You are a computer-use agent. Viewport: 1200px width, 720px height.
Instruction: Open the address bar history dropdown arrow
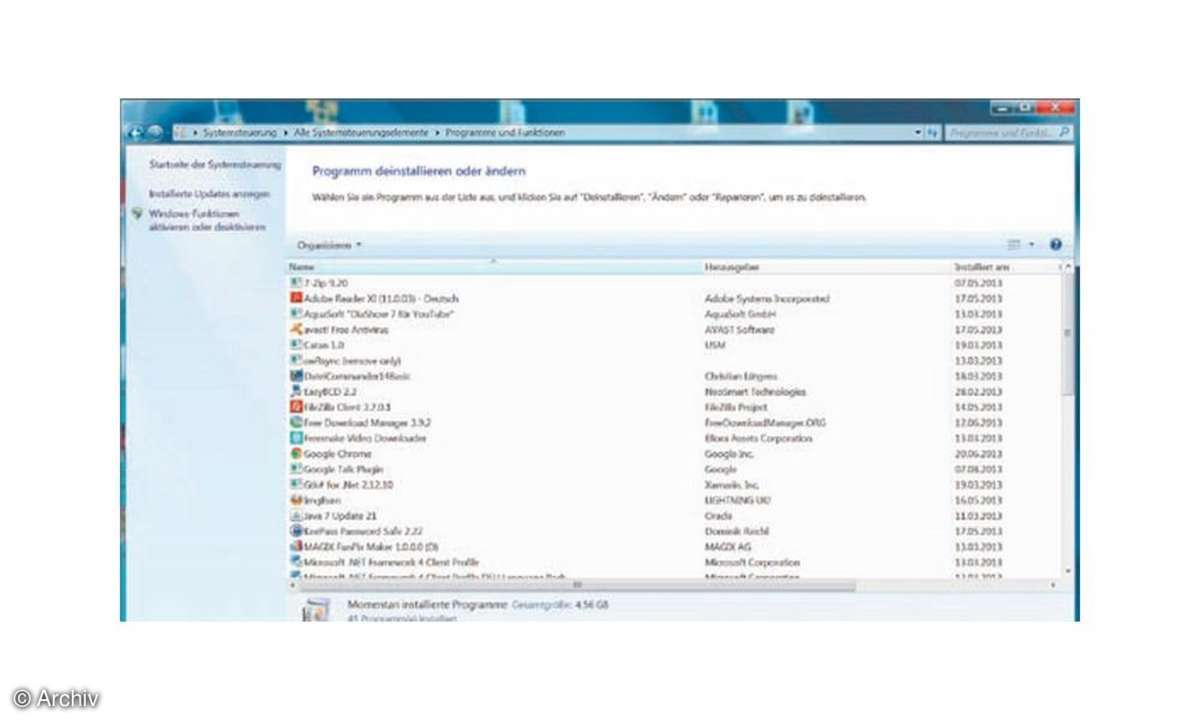click(x=918, y=132)
